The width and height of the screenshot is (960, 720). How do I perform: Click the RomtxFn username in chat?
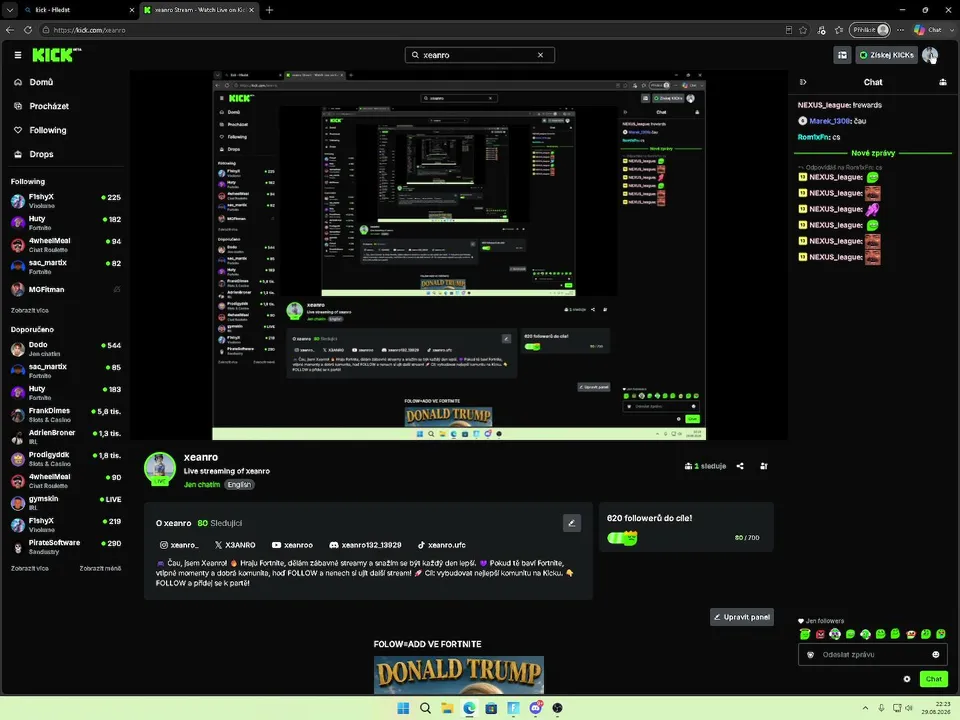[814, 137]
